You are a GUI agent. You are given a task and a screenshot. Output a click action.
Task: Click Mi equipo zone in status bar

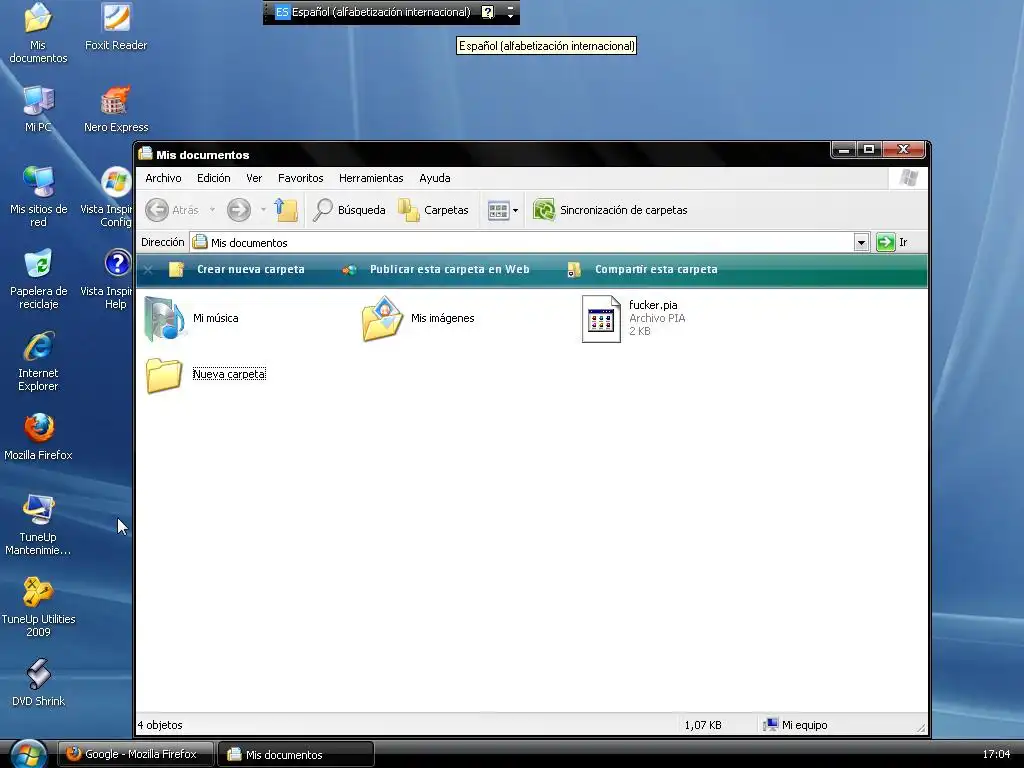pos(796,725)
